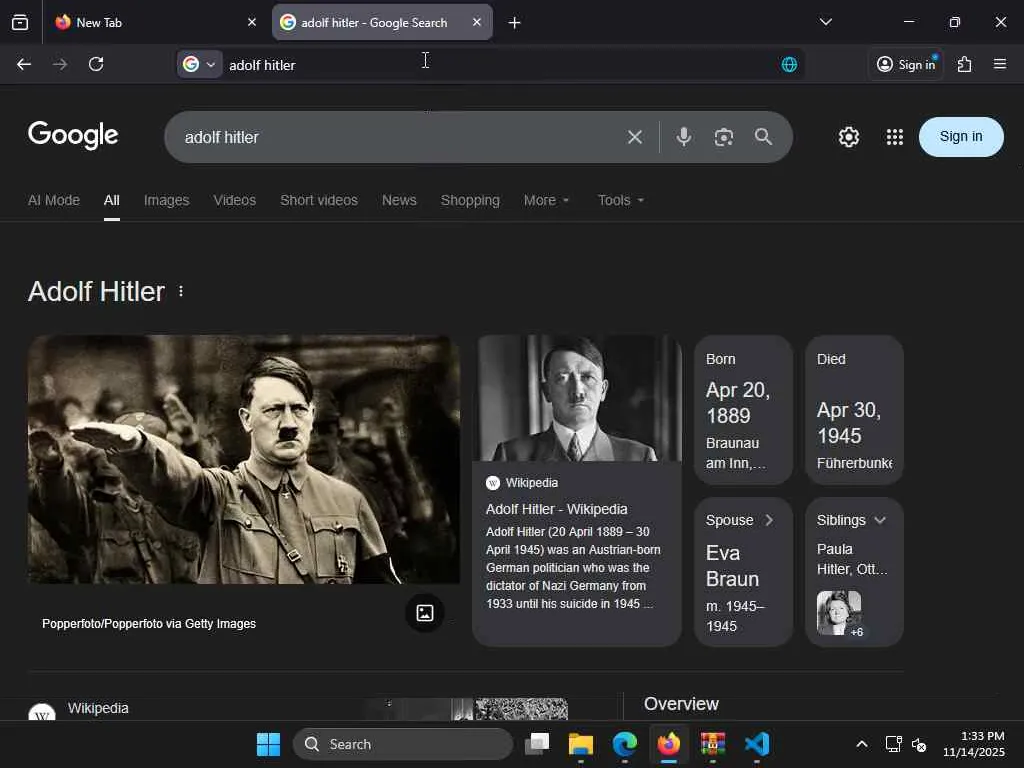Open the Spouse chevron arrow

click(x=769, y=520)
